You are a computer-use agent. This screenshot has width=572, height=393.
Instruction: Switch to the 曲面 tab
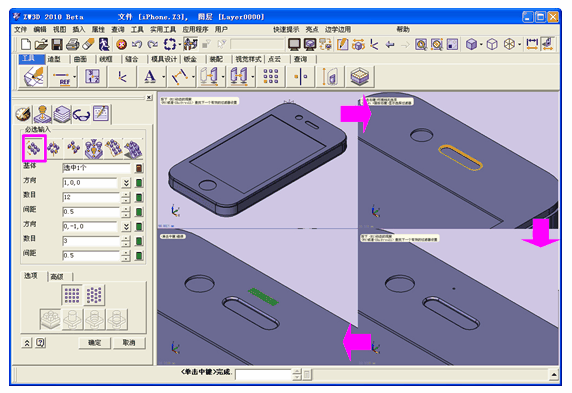click(x=80, y=59)
